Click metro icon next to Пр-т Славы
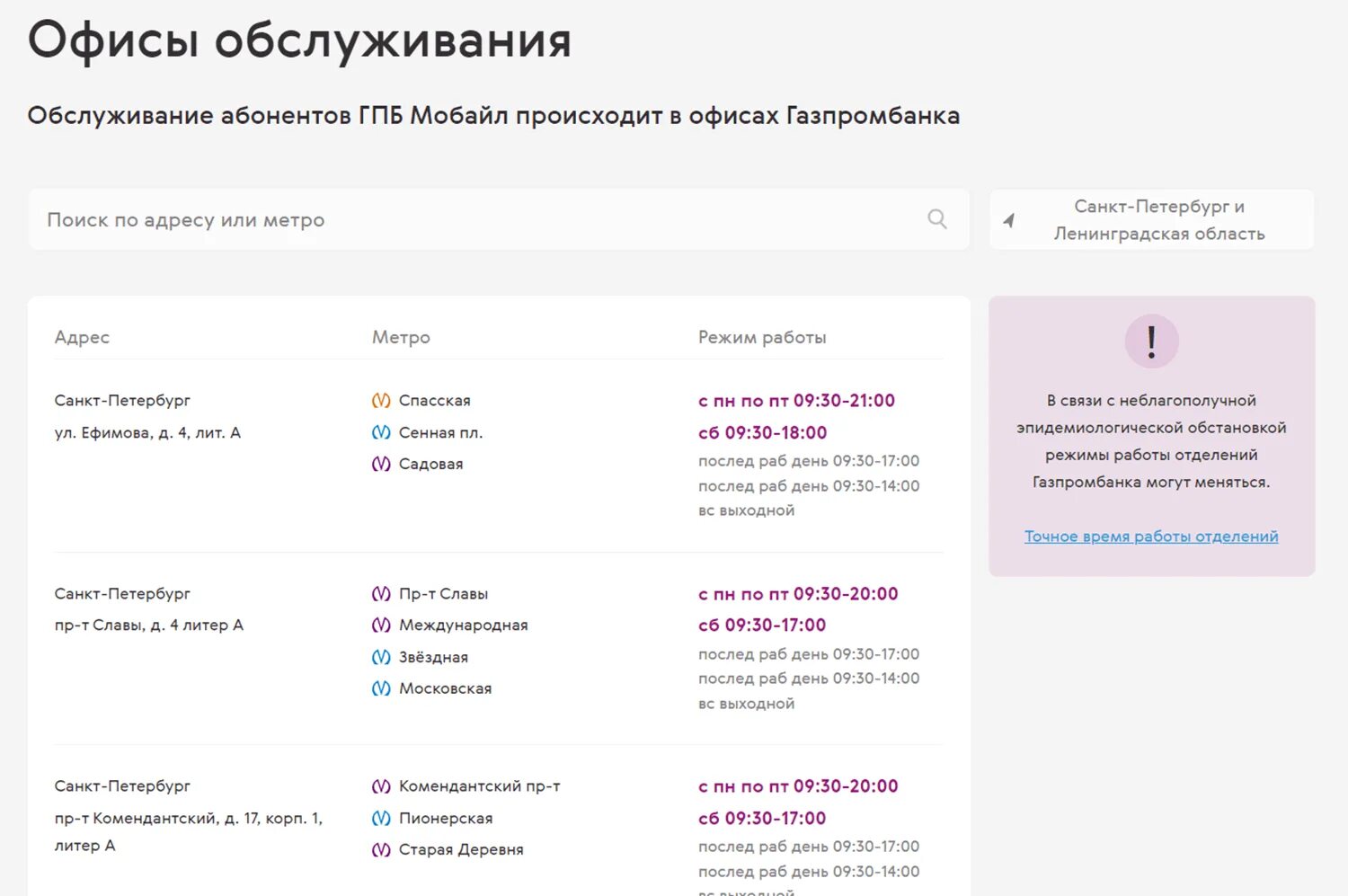The height and width of the screenshot is (896, 1348). (381, 594)
